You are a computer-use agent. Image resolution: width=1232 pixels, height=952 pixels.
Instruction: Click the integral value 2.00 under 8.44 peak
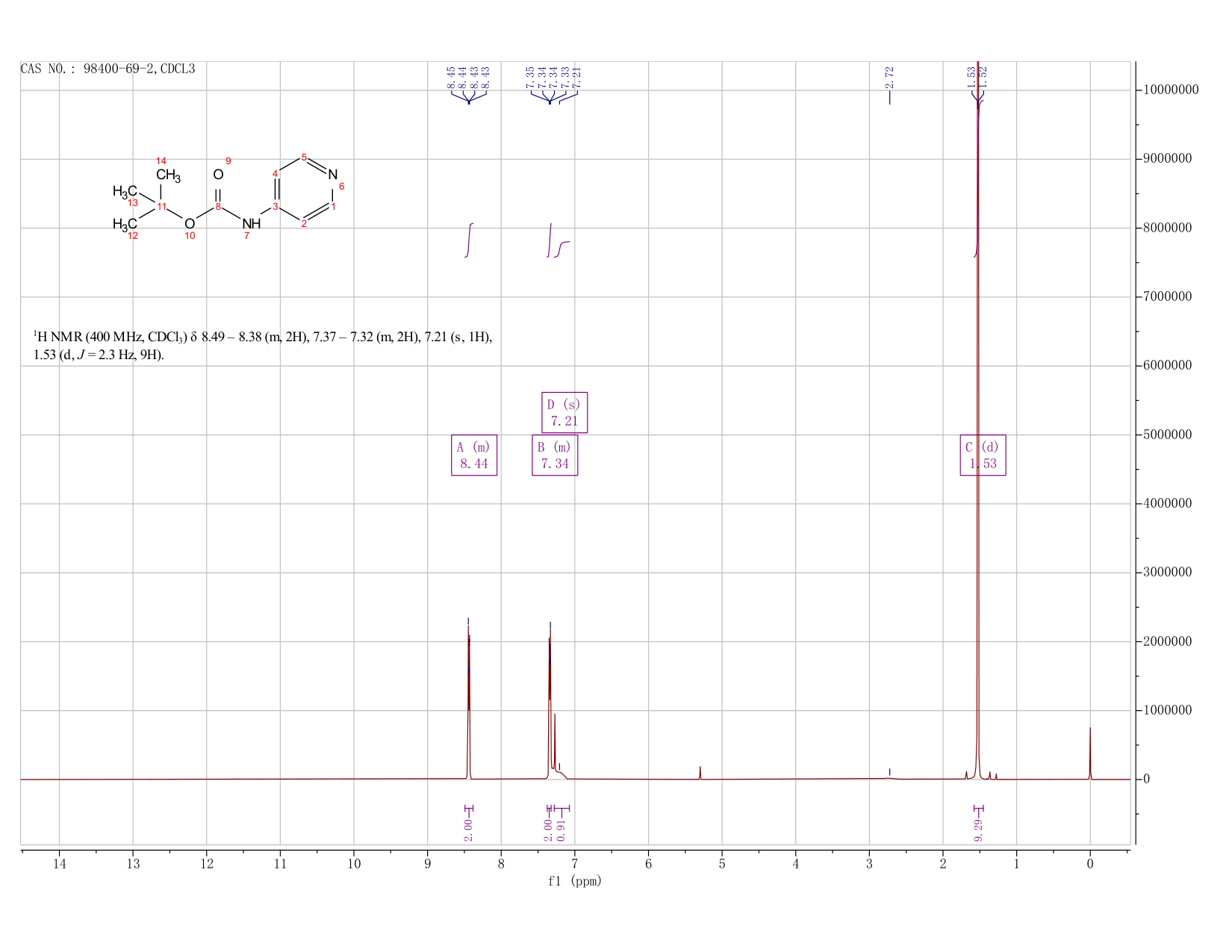469,829
